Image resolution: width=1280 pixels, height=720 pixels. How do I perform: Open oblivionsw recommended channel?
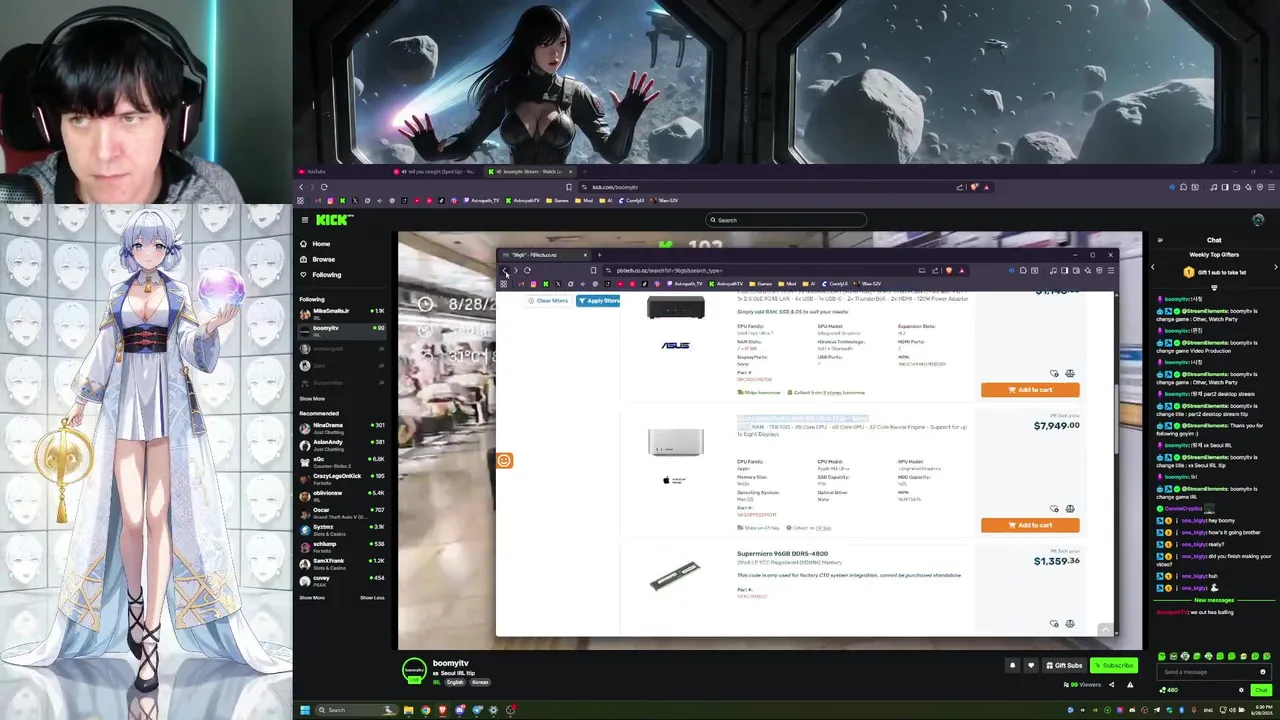(342, 495)
